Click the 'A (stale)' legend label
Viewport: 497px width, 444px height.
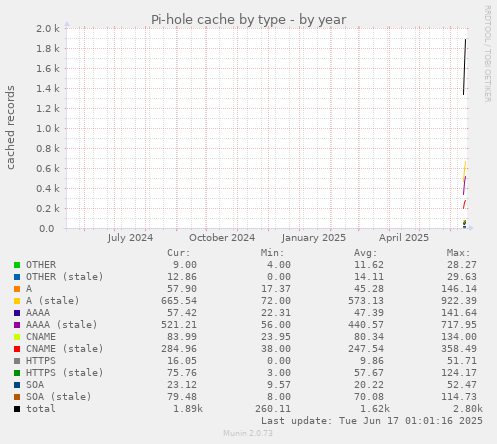click(53, 301)
